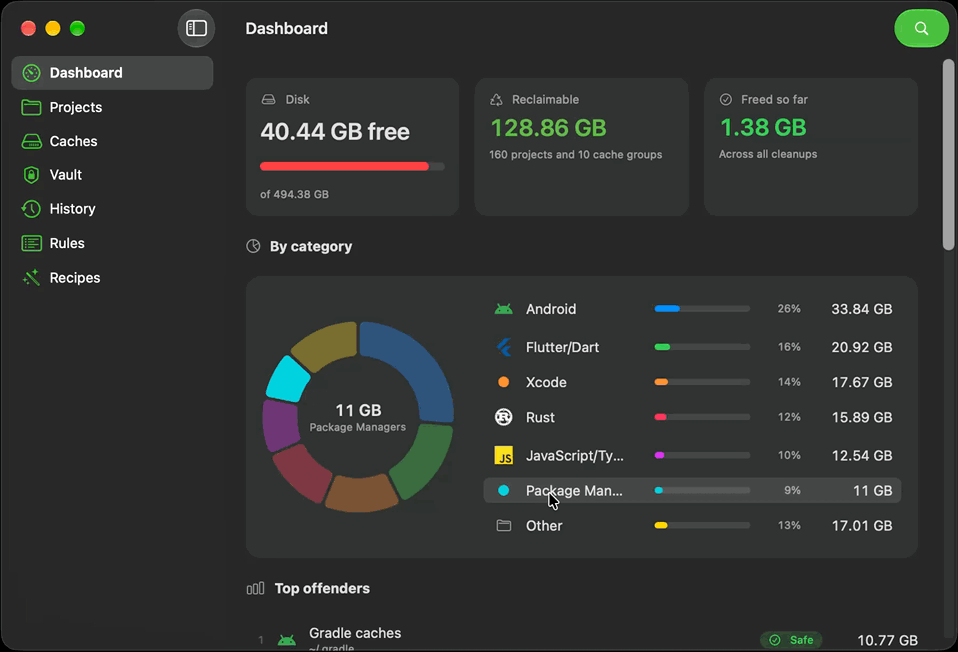Click the cyan Package Managers dot
The height and width of the screenshot is (652, 958).
point(503,490)
